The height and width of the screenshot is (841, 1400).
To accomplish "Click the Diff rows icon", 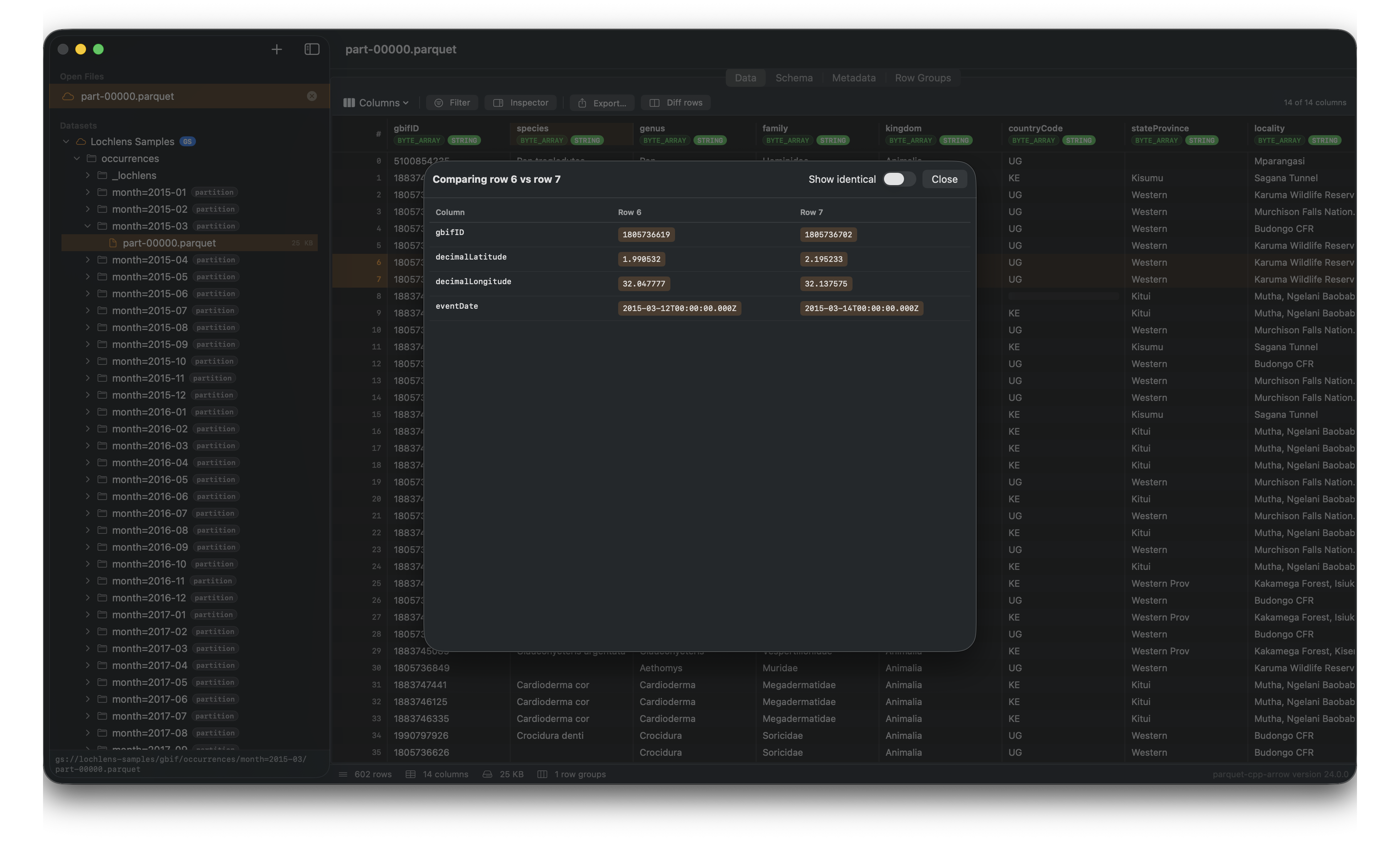I will pyautogui.click(x=654, y=103).
